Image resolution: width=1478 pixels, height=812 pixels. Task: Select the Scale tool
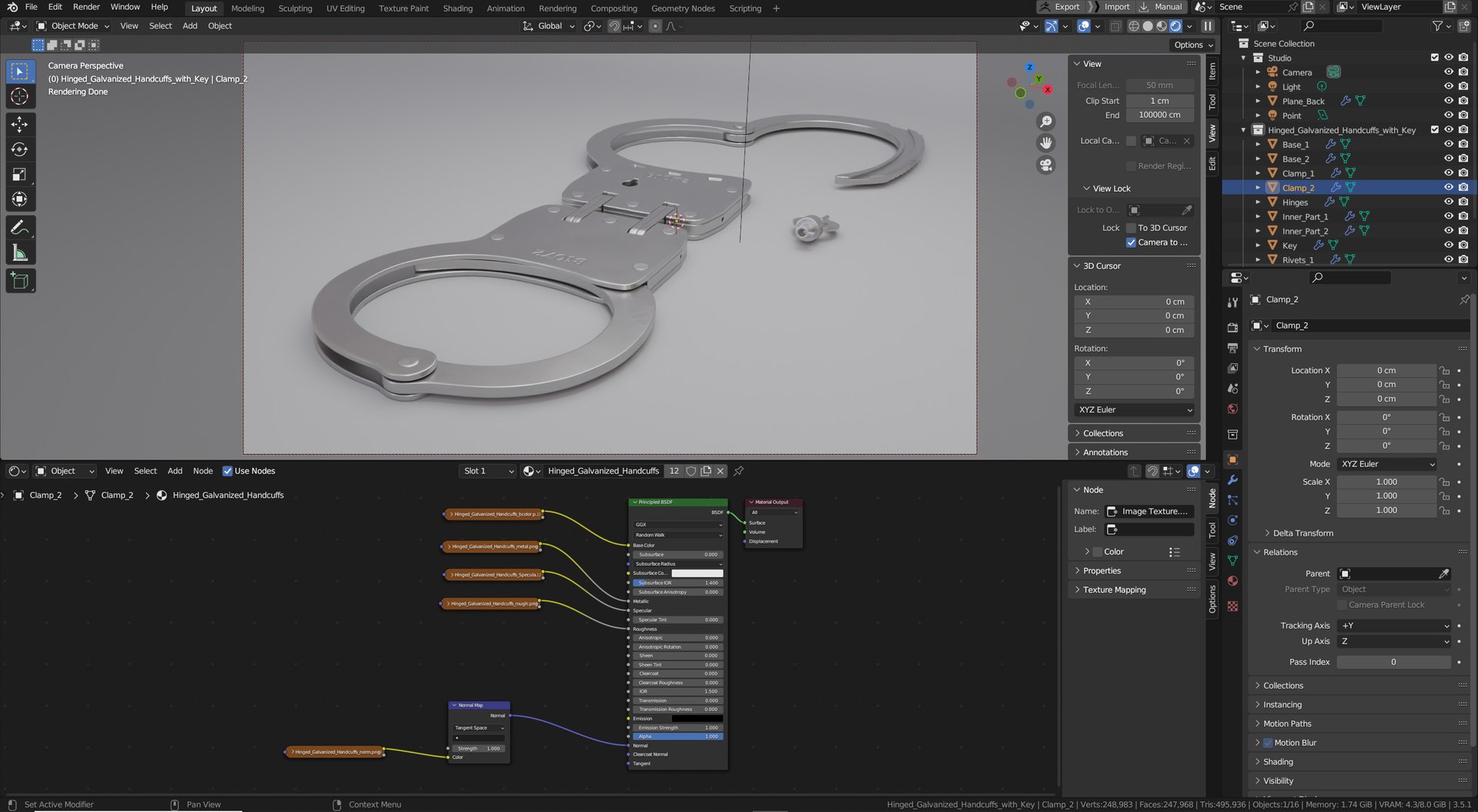tap(20, 175)
